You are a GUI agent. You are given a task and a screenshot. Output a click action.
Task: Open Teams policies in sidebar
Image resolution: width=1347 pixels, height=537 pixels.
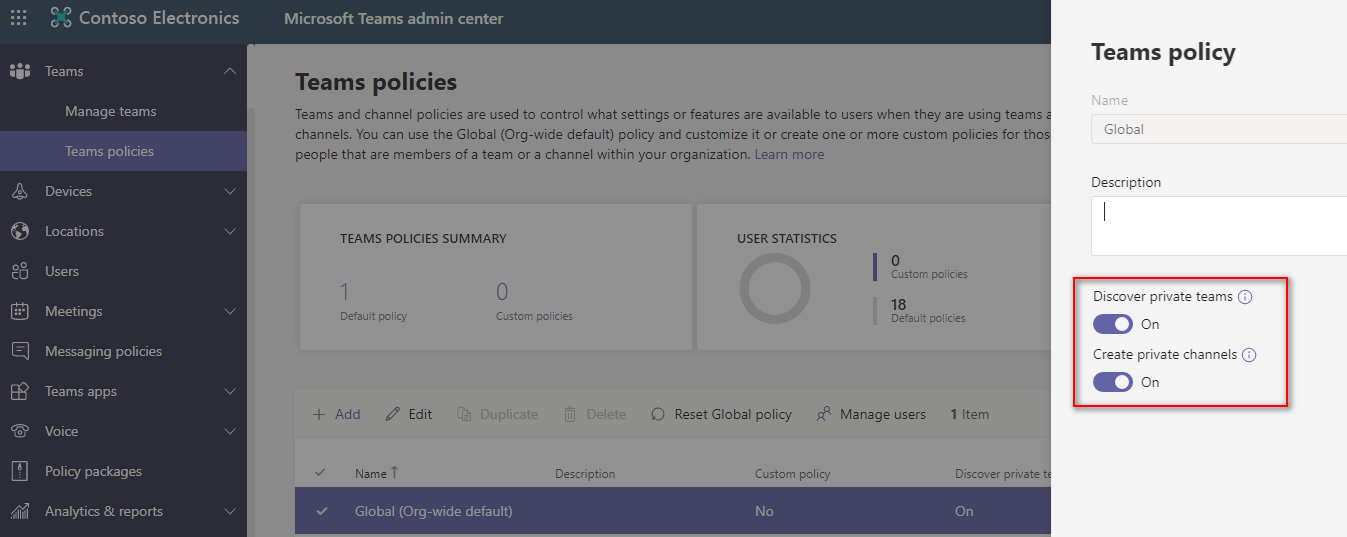pos(123,151)
